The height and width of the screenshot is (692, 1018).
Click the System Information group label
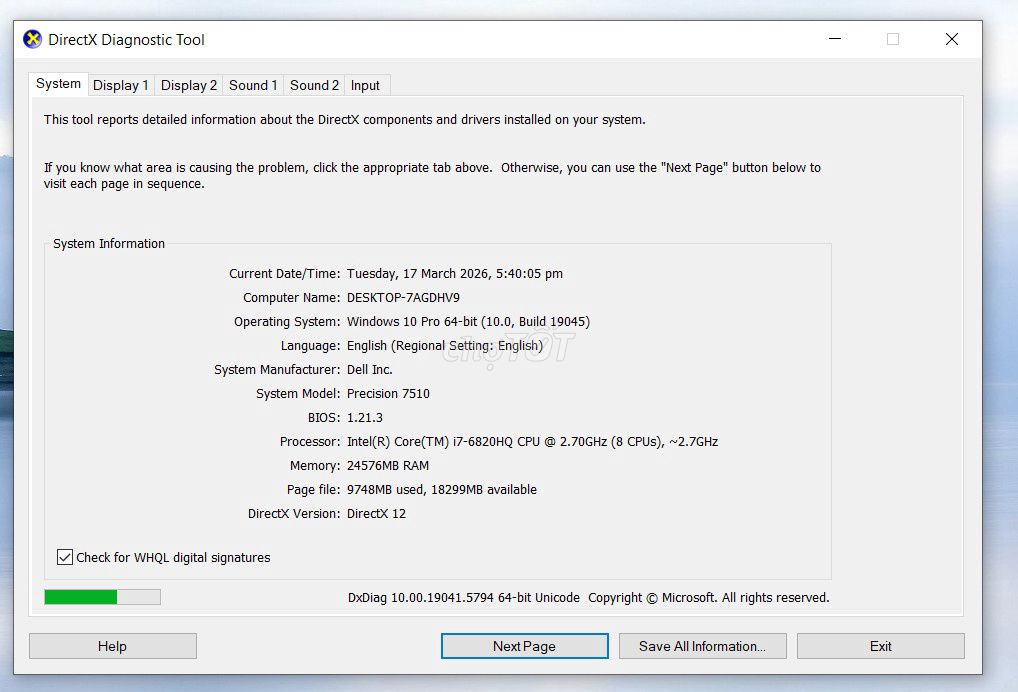(x=109, y=244)
